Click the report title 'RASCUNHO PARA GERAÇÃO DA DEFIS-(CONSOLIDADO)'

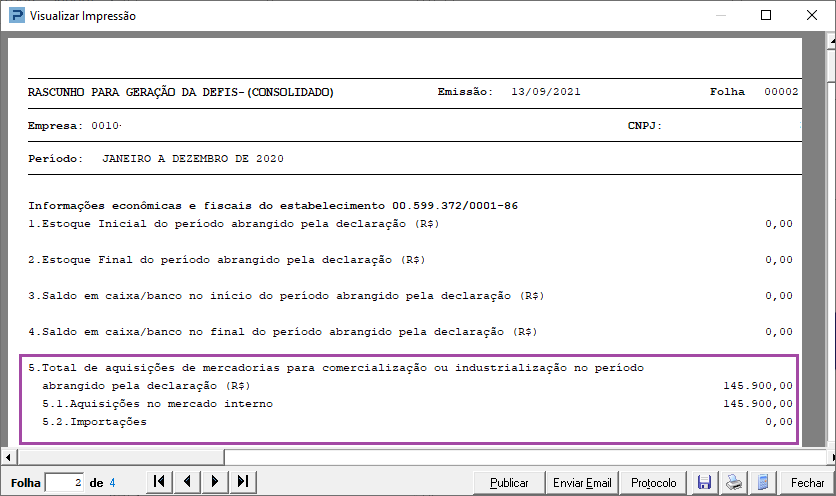(x=181, y=92)
